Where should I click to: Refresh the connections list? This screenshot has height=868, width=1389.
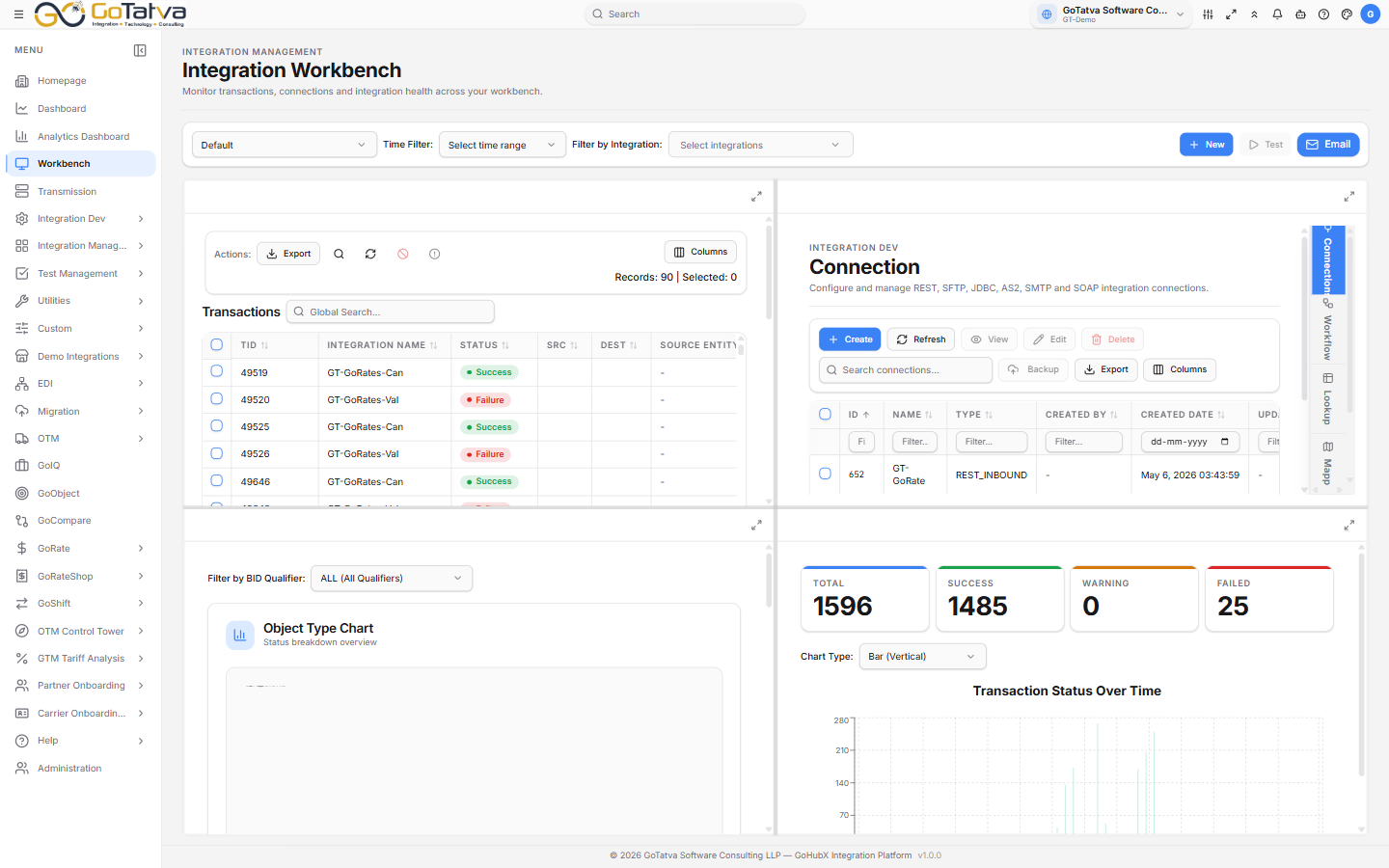[921, 339]
